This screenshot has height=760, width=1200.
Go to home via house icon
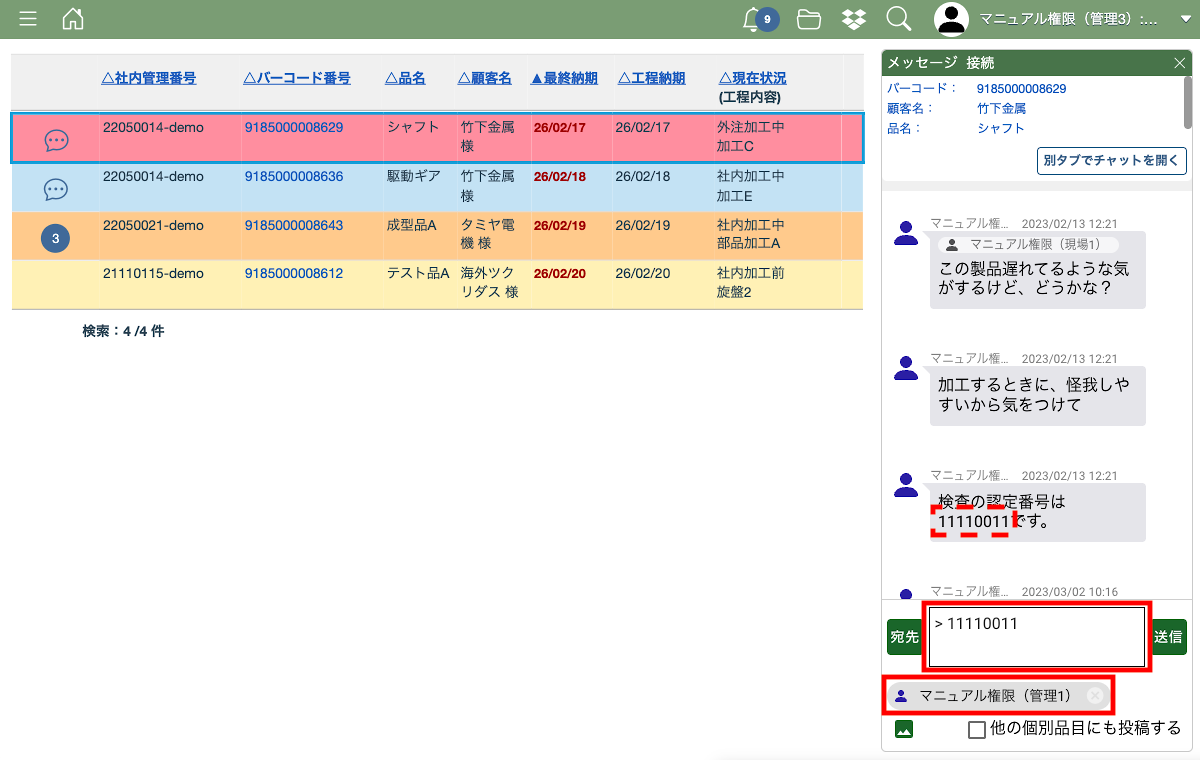click(x=73, y=19)
